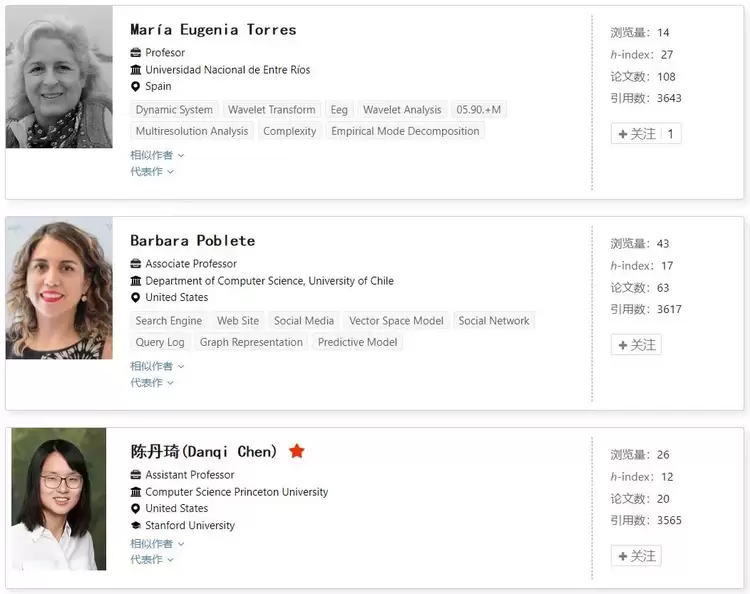Viewport: 750px width, 594px height.
Task: Follow María Eugenia Torres with 关注 button
Action: pyautogui.click(x=645, y=134)
